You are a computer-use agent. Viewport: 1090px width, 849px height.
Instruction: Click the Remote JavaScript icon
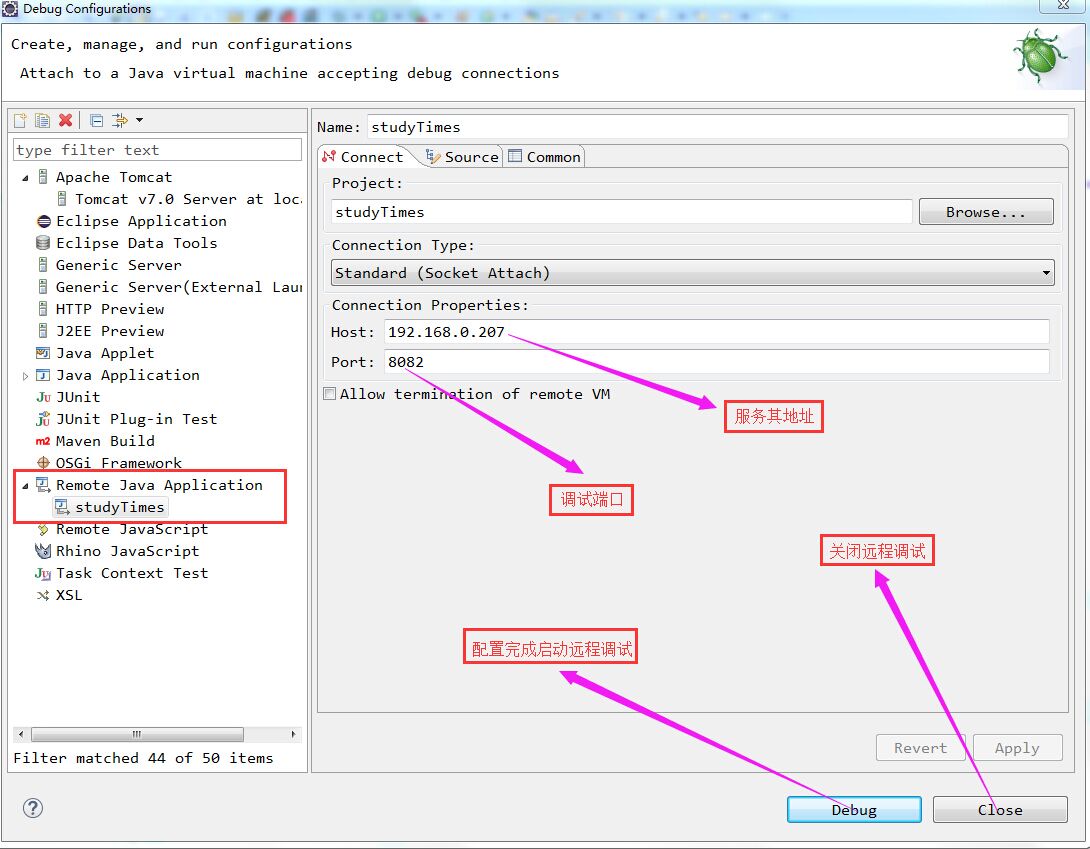[43, 529]
